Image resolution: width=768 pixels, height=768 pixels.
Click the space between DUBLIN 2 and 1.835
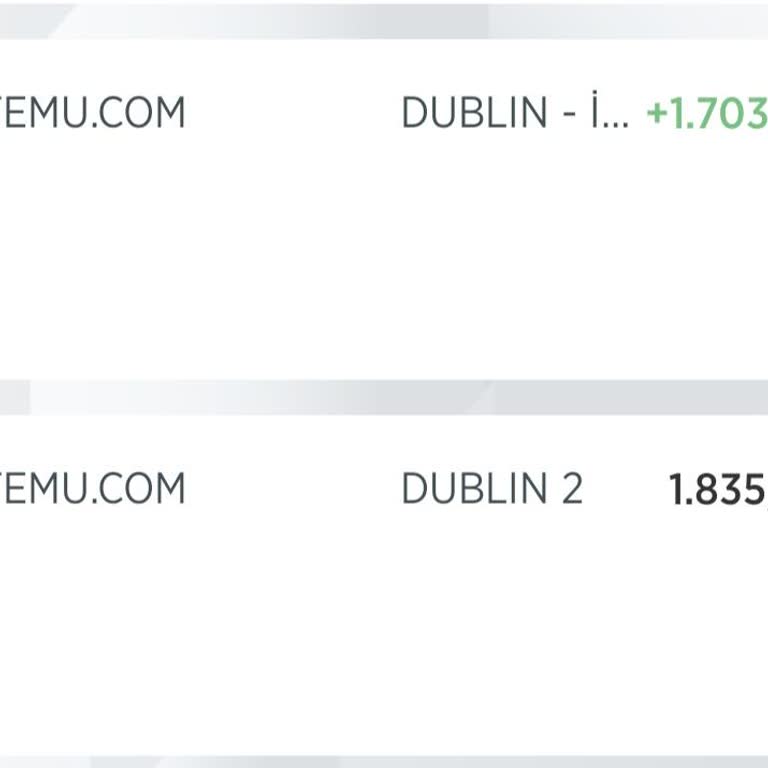click(x=626, y=489)
